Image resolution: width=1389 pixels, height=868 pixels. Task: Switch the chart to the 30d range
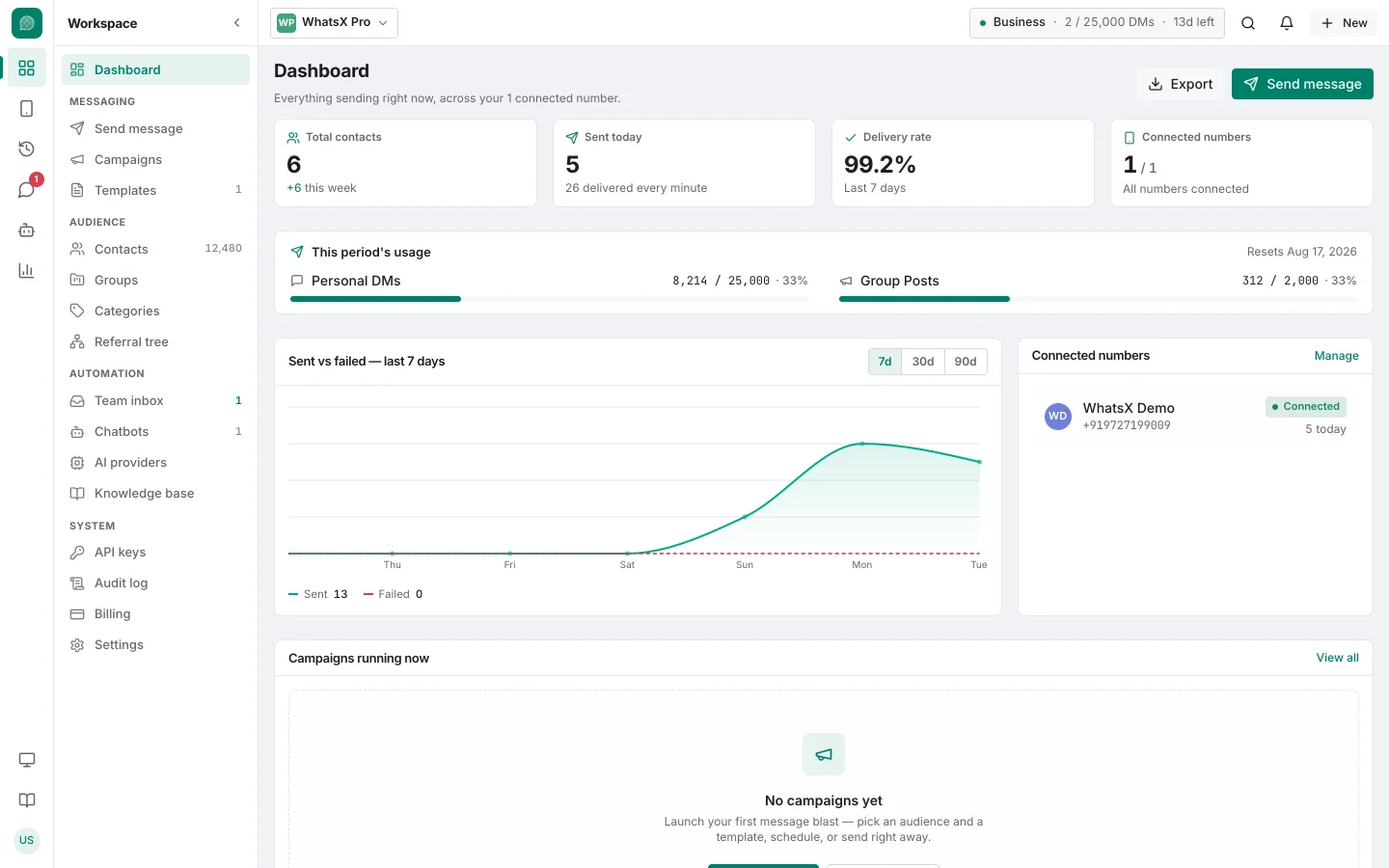pos(923,362)
